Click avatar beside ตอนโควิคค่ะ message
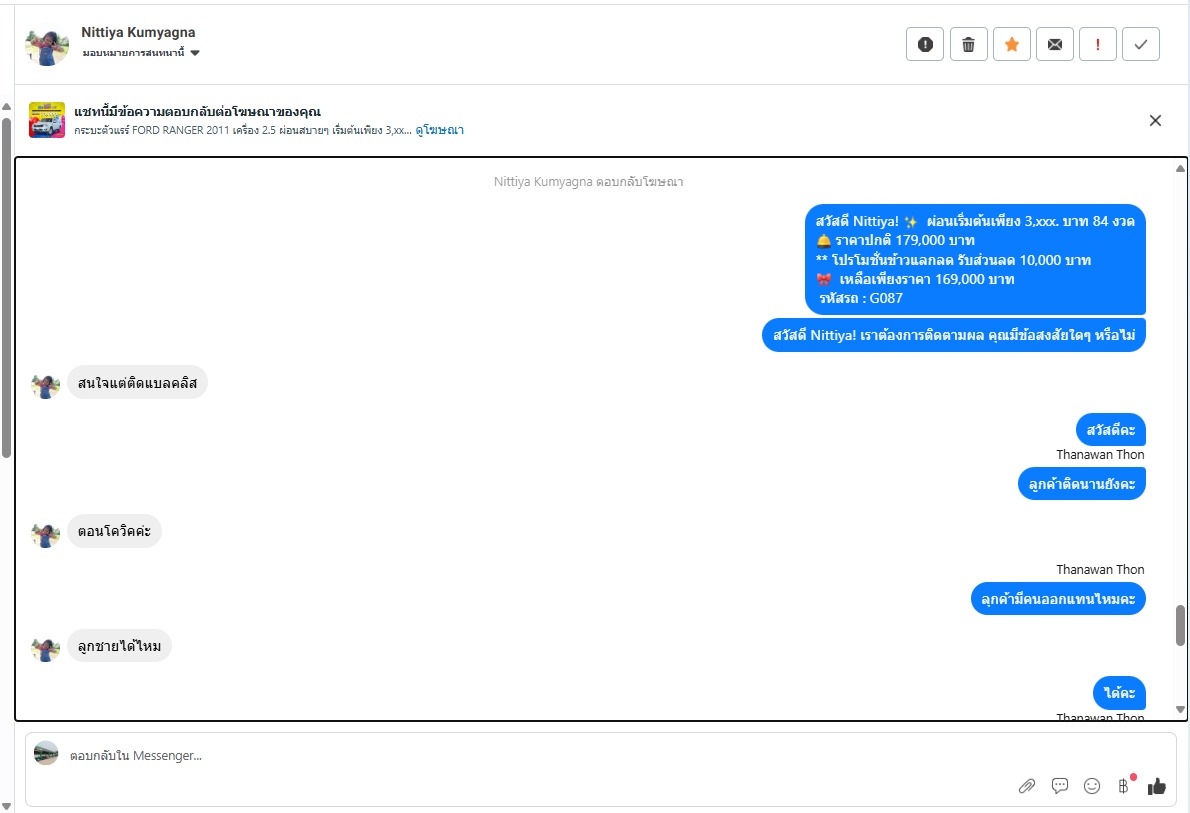 coord(46,534)
